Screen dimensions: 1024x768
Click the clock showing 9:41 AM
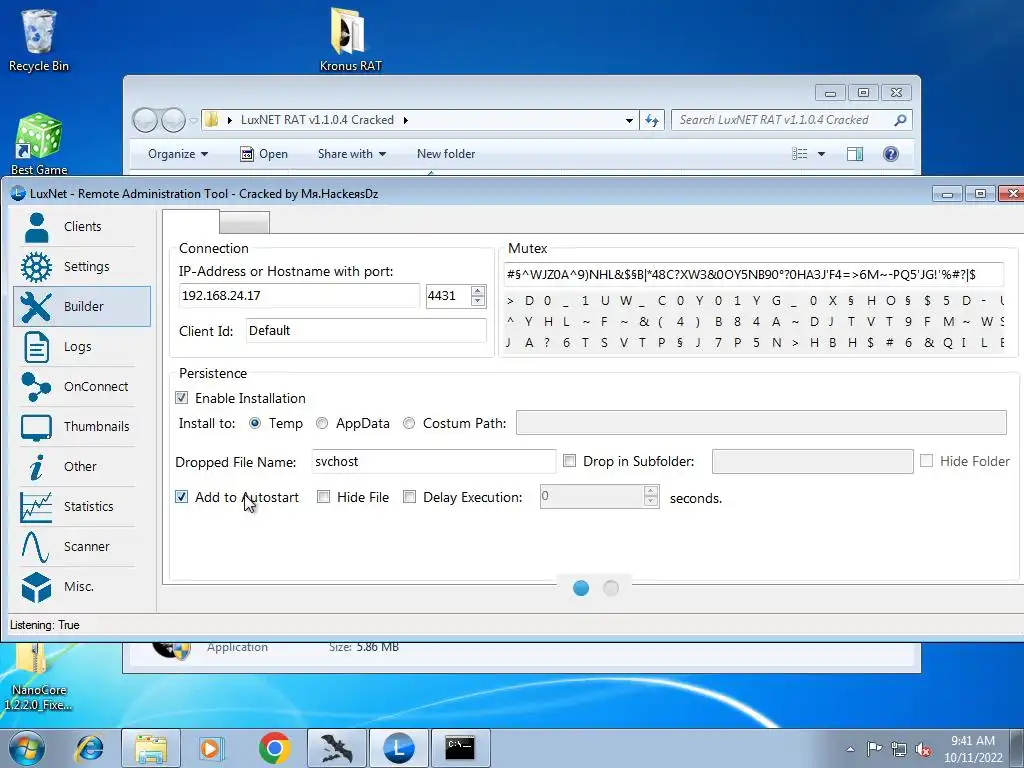click(x=973, y=749)
